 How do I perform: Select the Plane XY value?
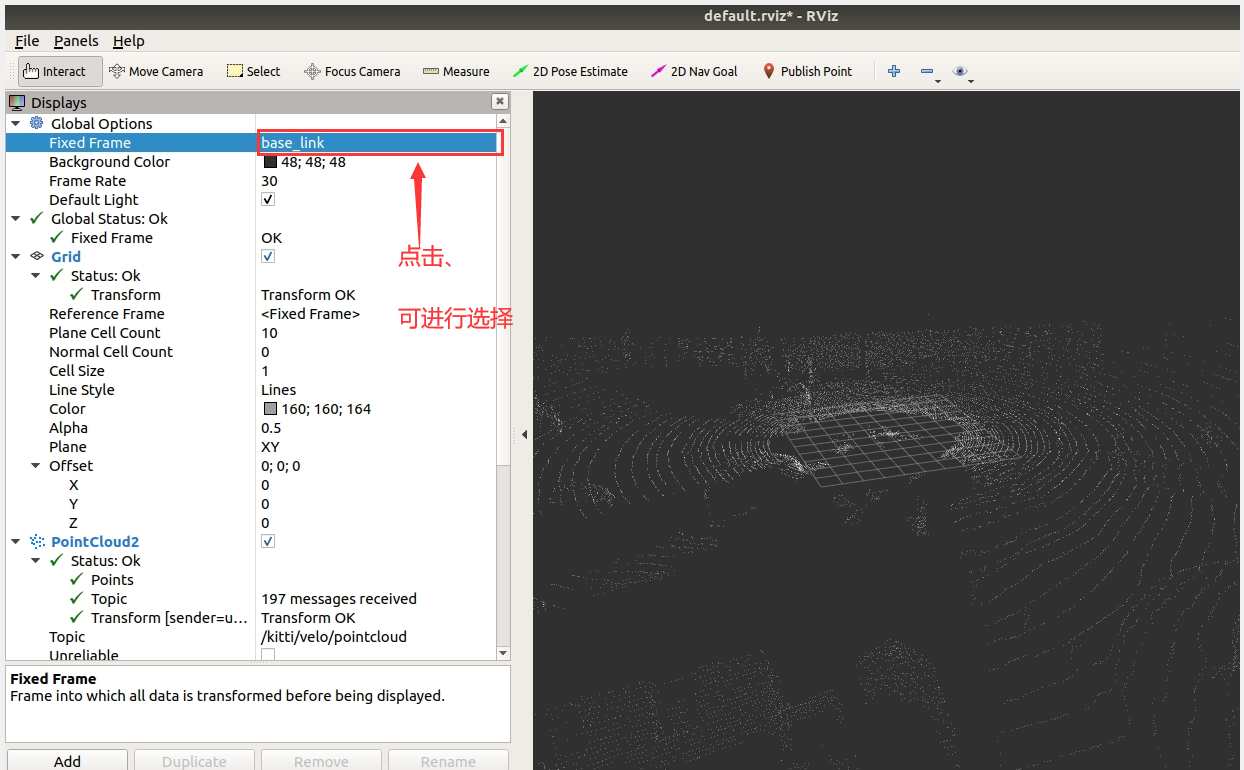[x=270, y=447]
